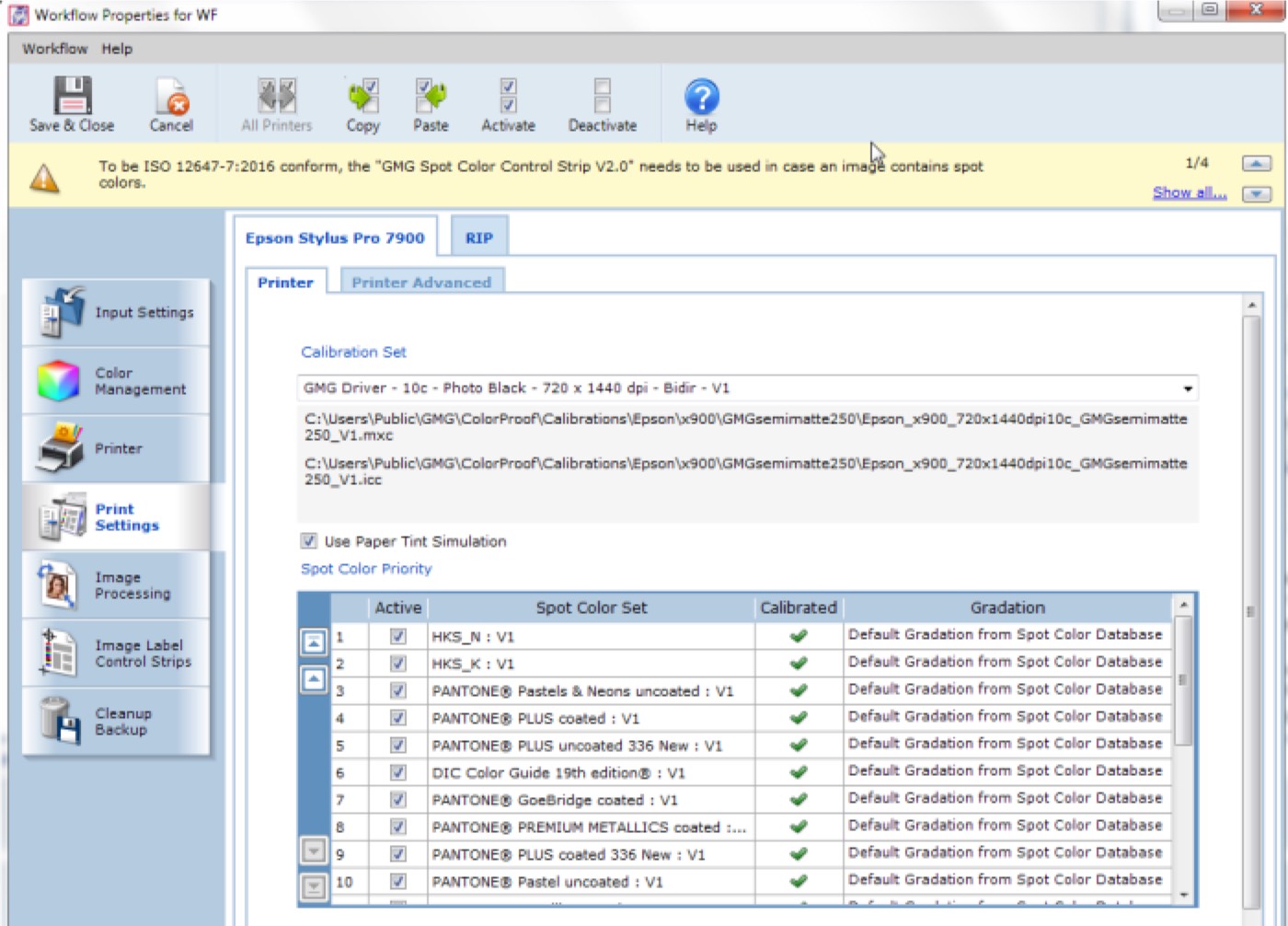The width and height of the screenshot is (1288, 926).
Task: Click the Save & Close toolbar icon
Action: point(72,105)
